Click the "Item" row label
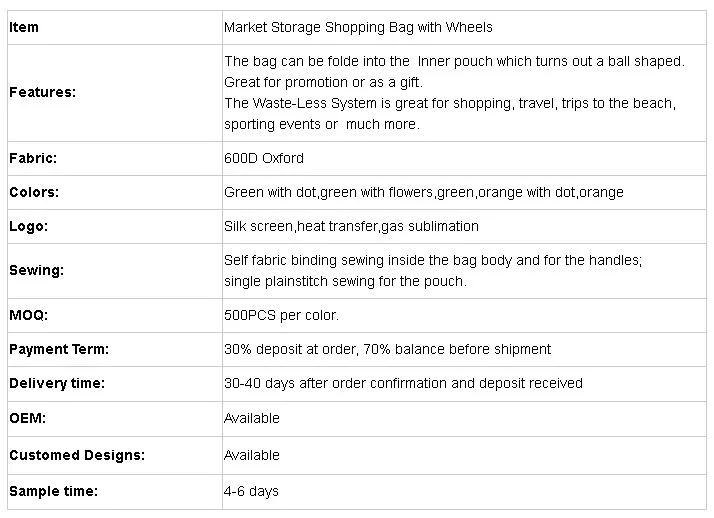714x518 pixels. click(24, 27)
